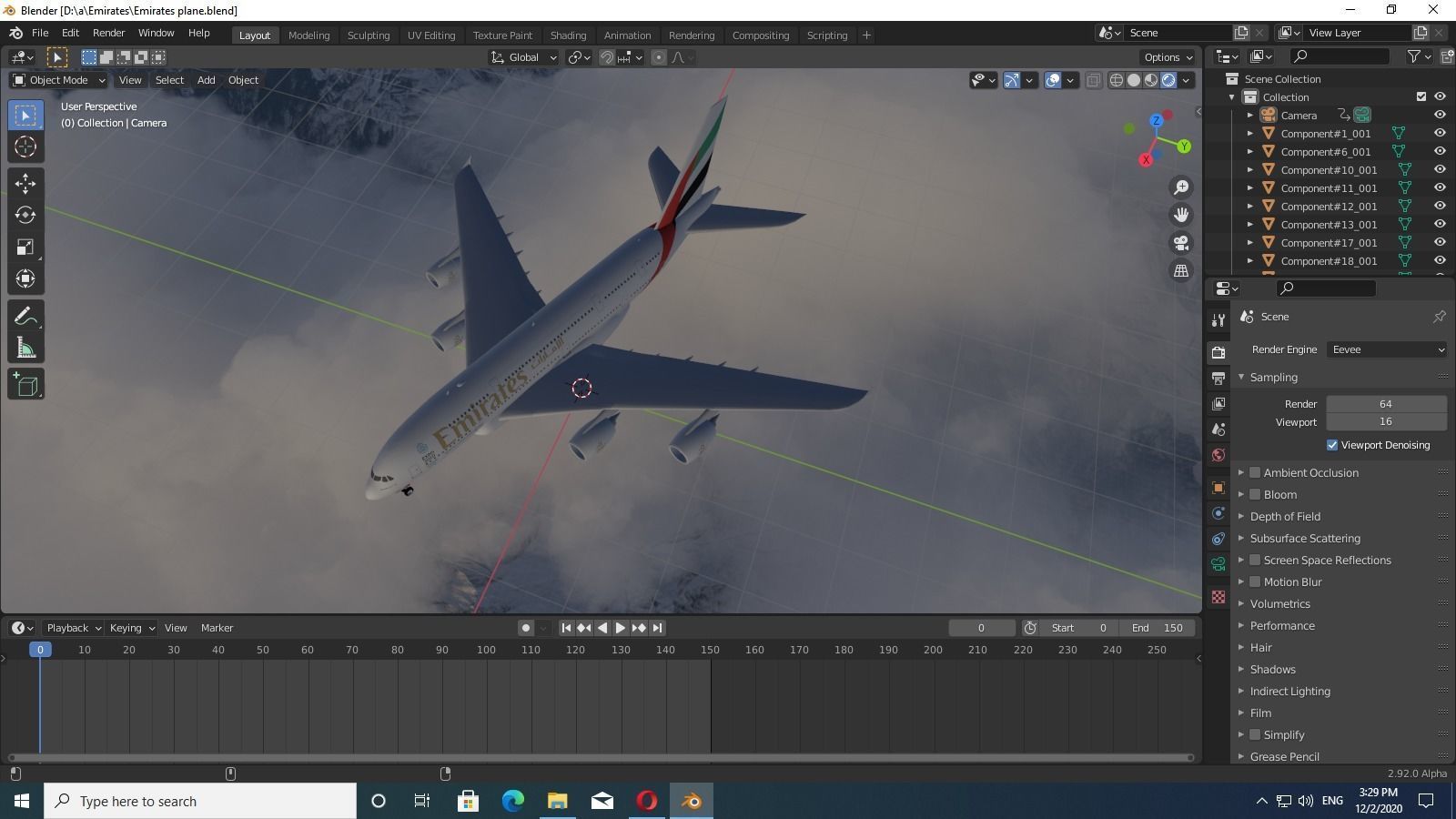This screenshot has height=819, width=1456.
Task: Open the Keying dropdown in timeline
Action: click(x=132, y=628)
